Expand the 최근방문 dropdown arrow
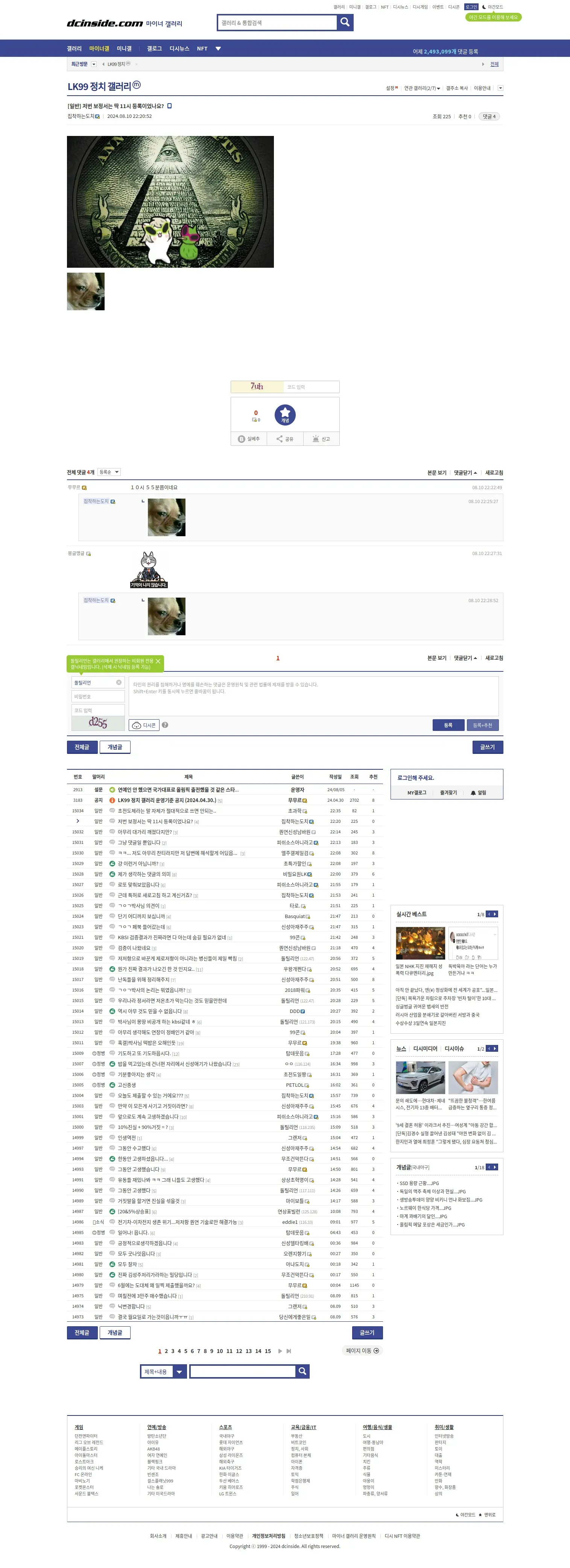570x1568 pixels. 94,64
